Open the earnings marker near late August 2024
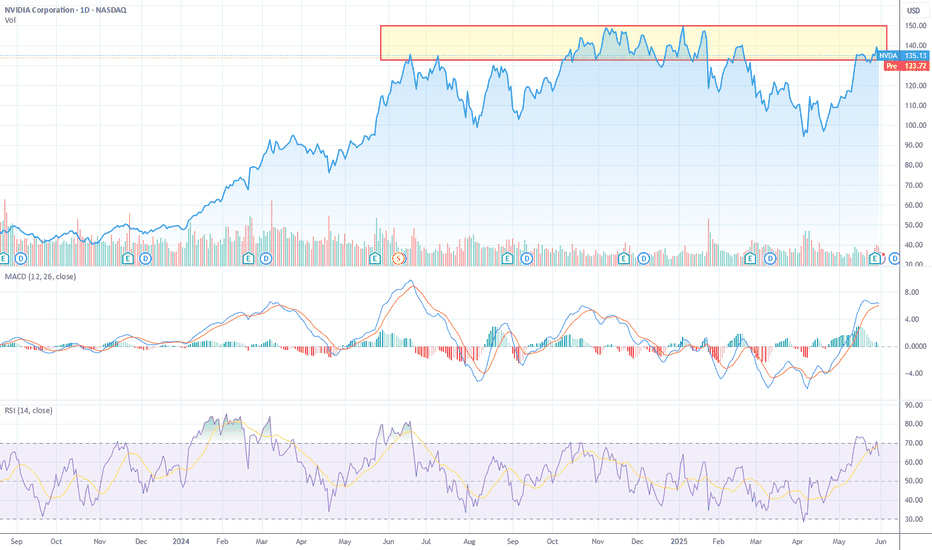Image resolution: width=932 pixels, height=550 pixels. [507, 259]
